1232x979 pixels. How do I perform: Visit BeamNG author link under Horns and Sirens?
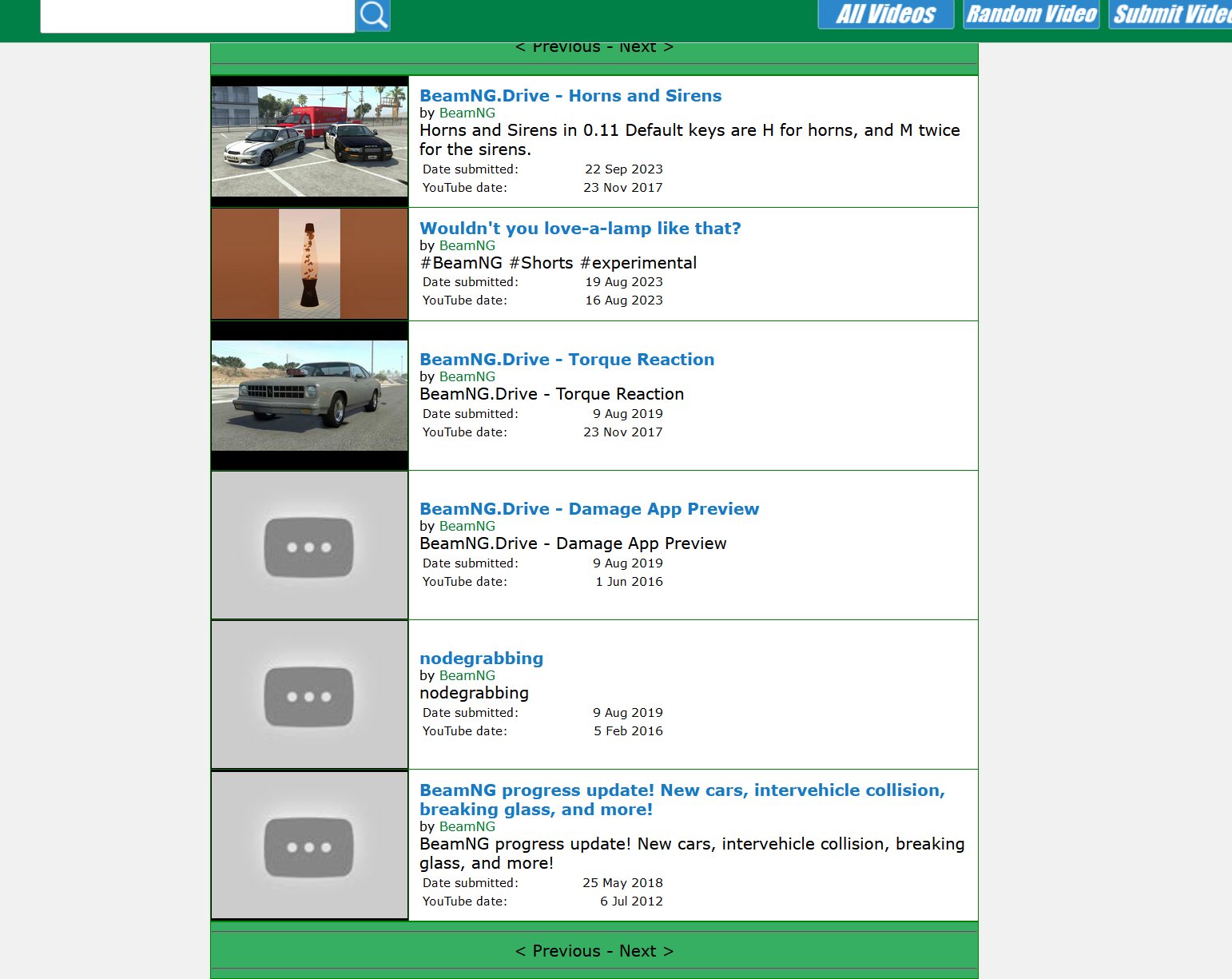(467, 113)
